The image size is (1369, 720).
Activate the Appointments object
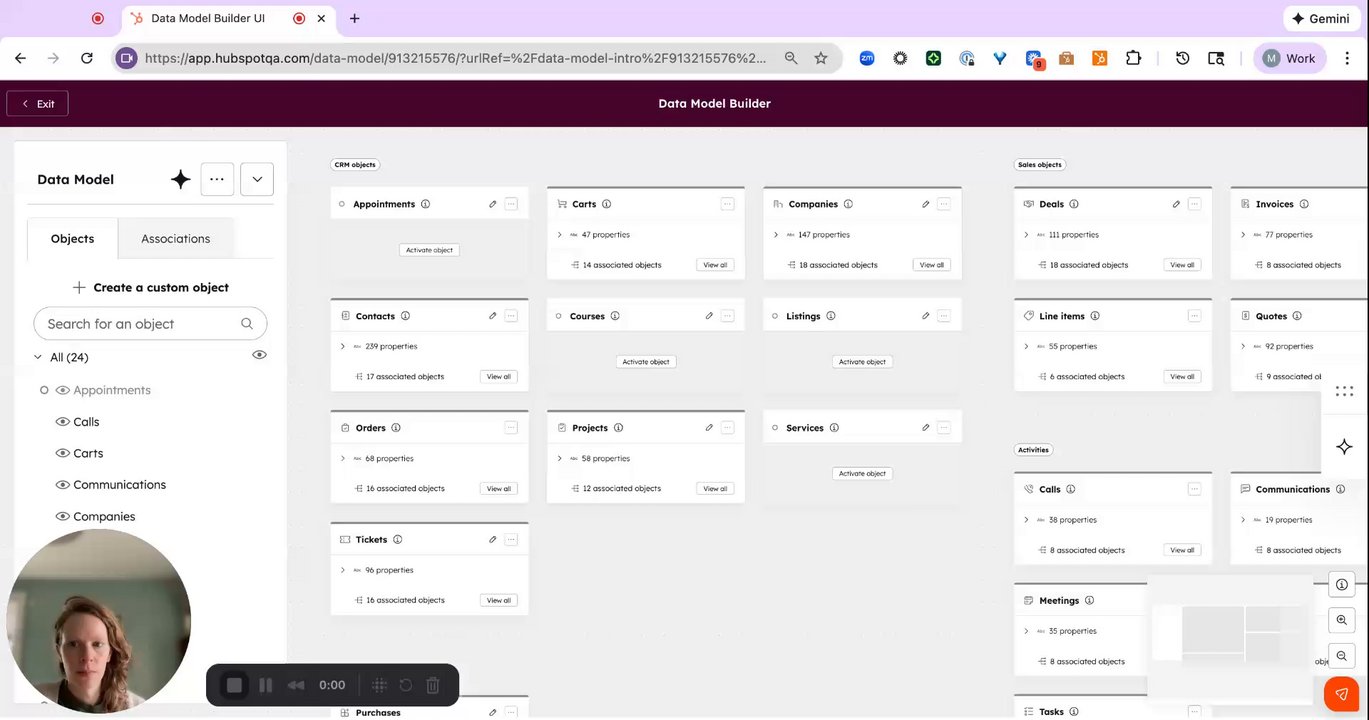(x=430, y=250)
